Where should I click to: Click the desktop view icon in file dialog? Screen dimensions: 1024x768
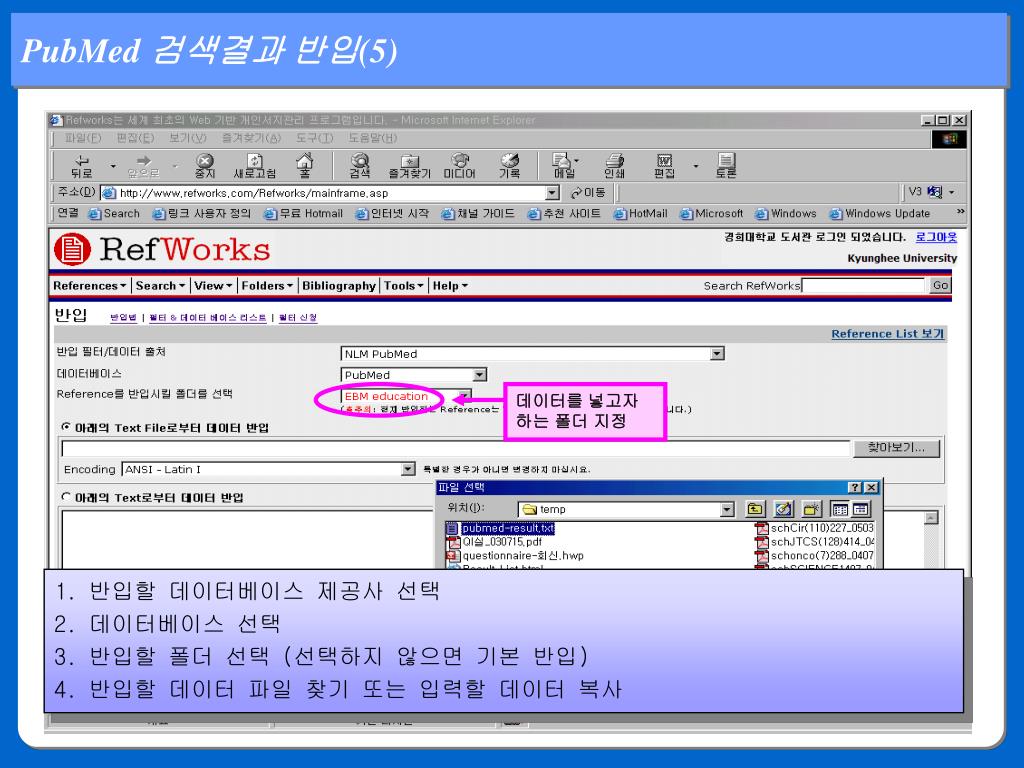pos(783,509)
